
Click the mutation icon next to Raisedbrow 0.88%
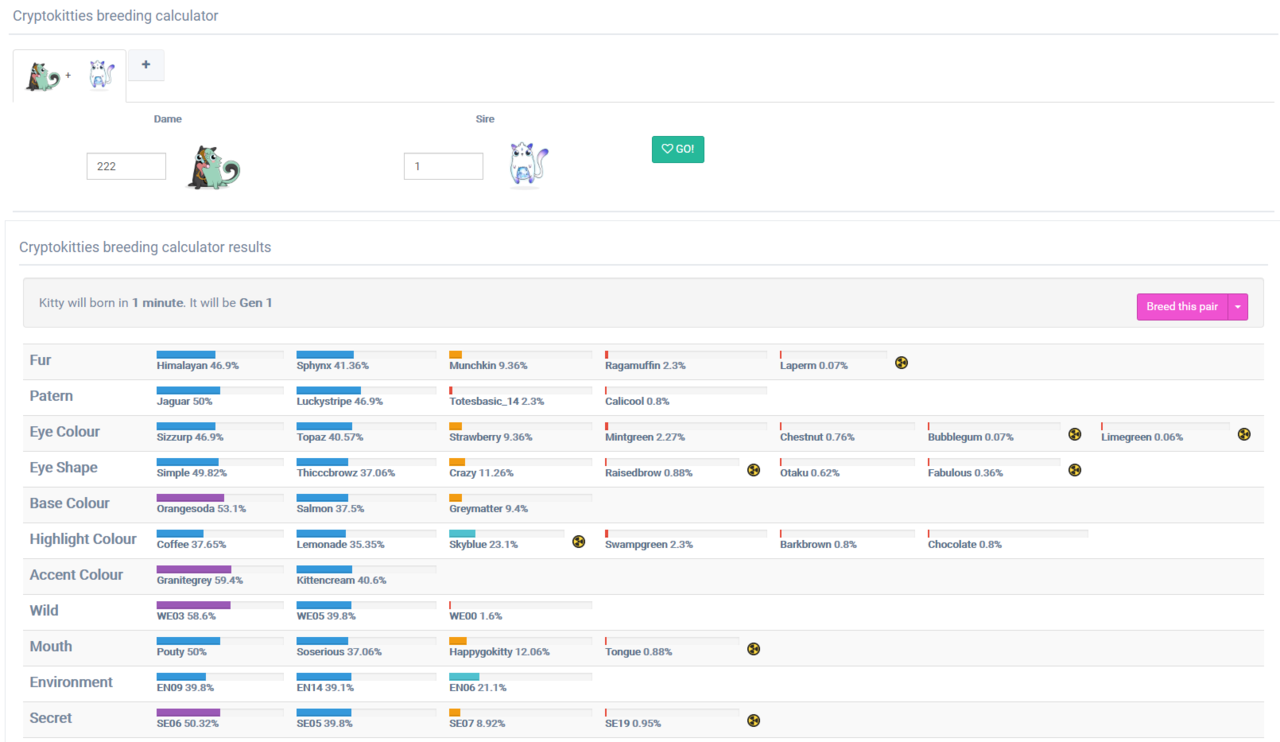(x=754, y=470)
